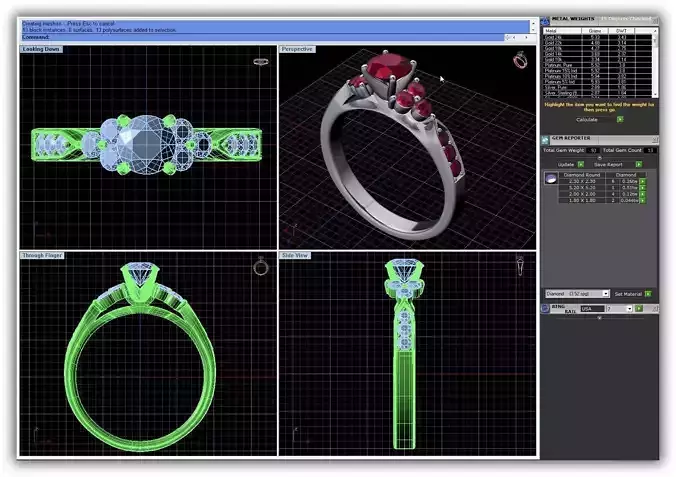Click the DWT column header
676x477 pixels.
pyautogui.click(x=621, y=31)
